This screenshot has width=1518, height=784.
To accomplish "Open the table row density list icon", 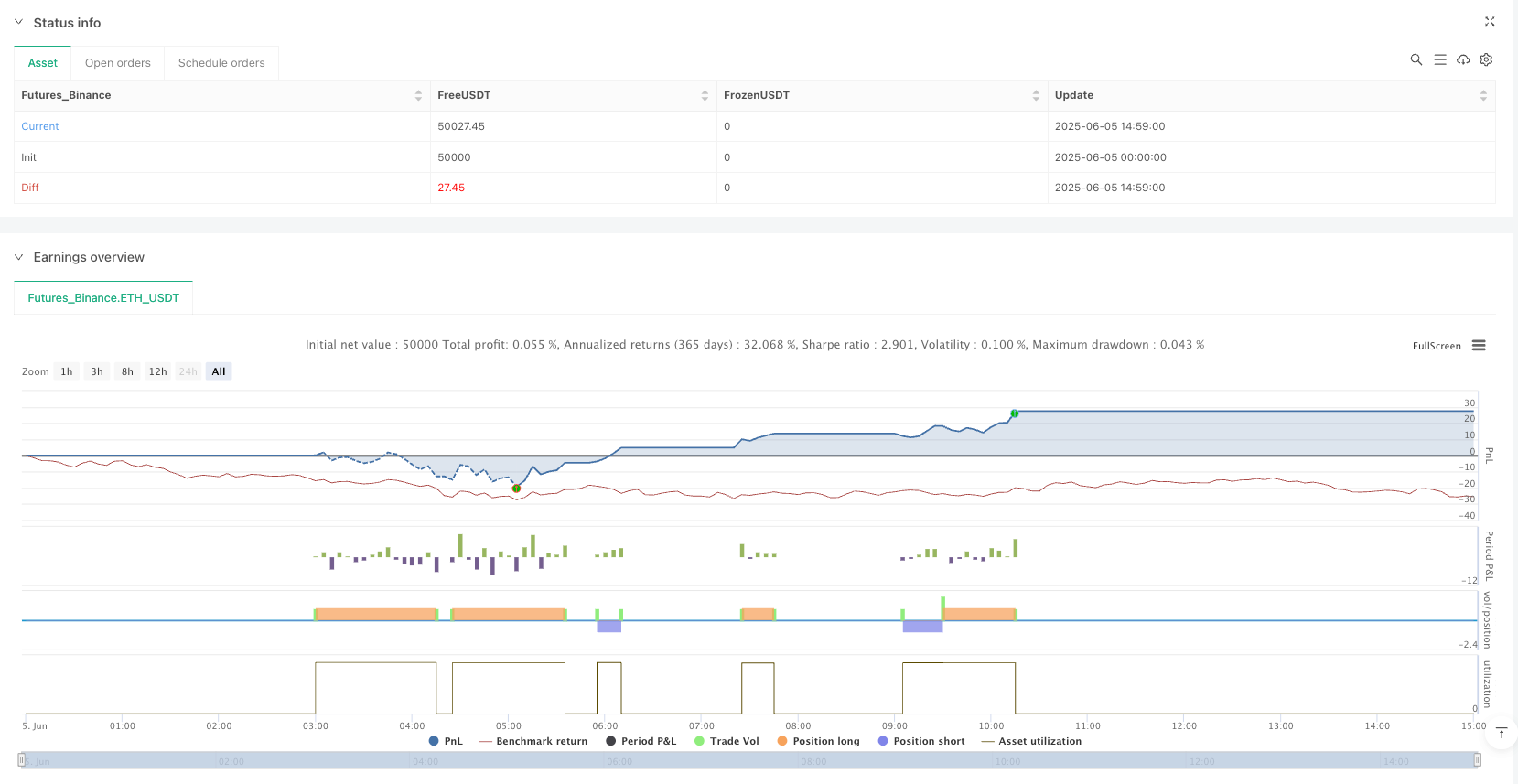I will pos(1439,59).
